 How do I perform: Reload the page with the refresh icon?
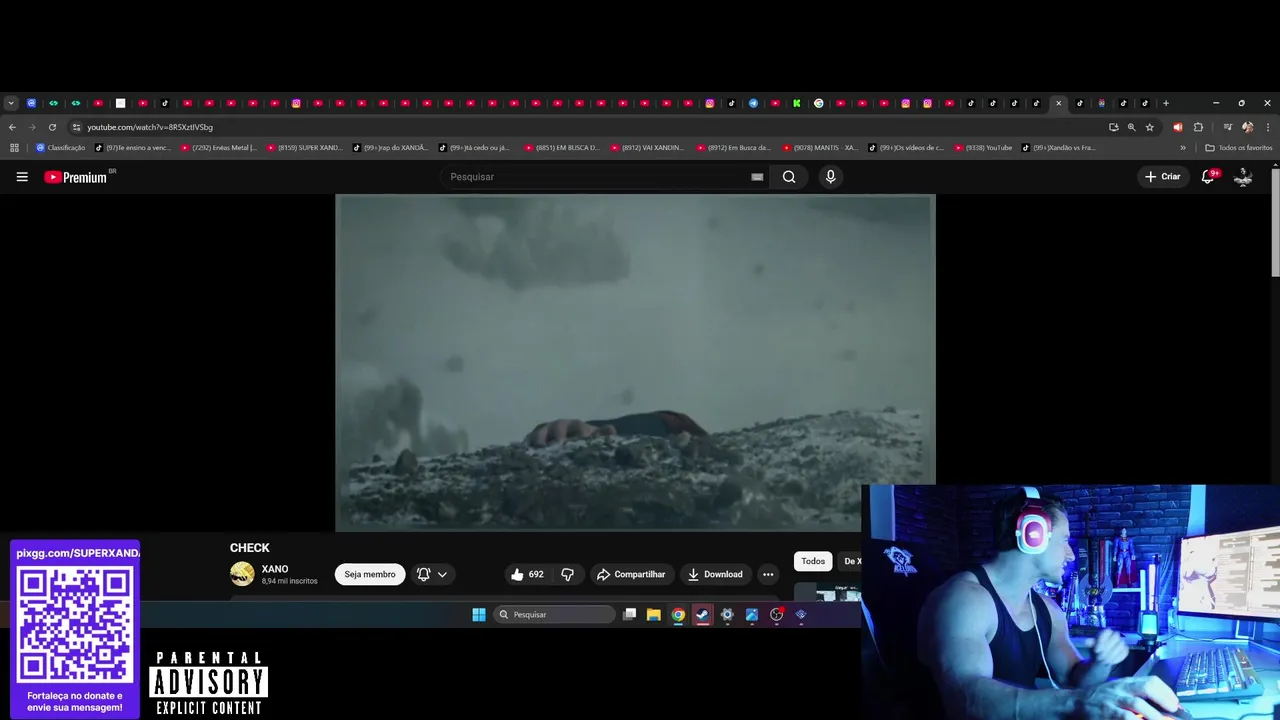(52, 127)
